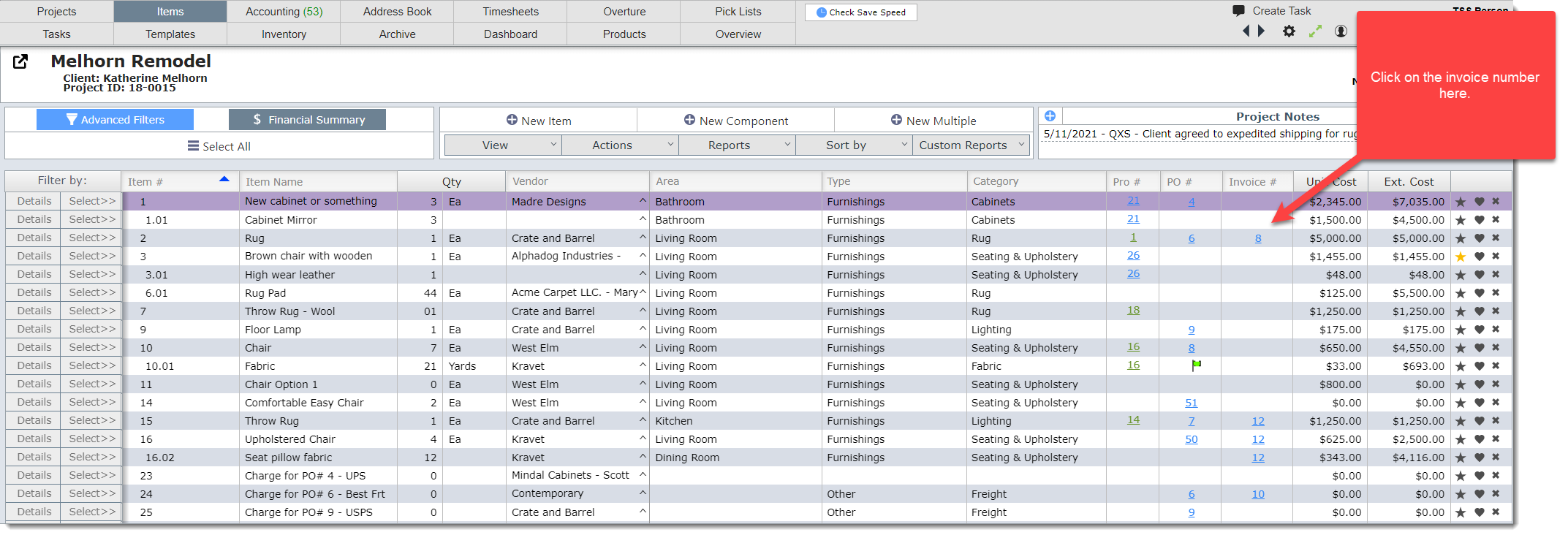This screenshot has width=1568, height=535.
Task: Click Create Task speech bubble icon
Action: coord(1238,11)
